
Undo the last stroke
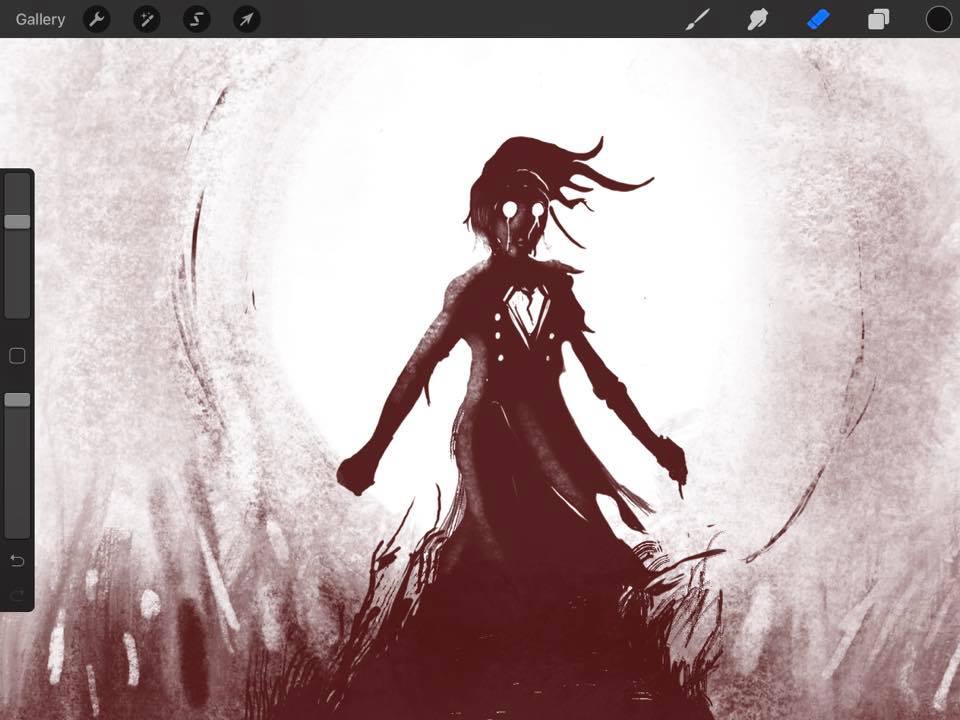pyautogui.click(x=17, y=560)
